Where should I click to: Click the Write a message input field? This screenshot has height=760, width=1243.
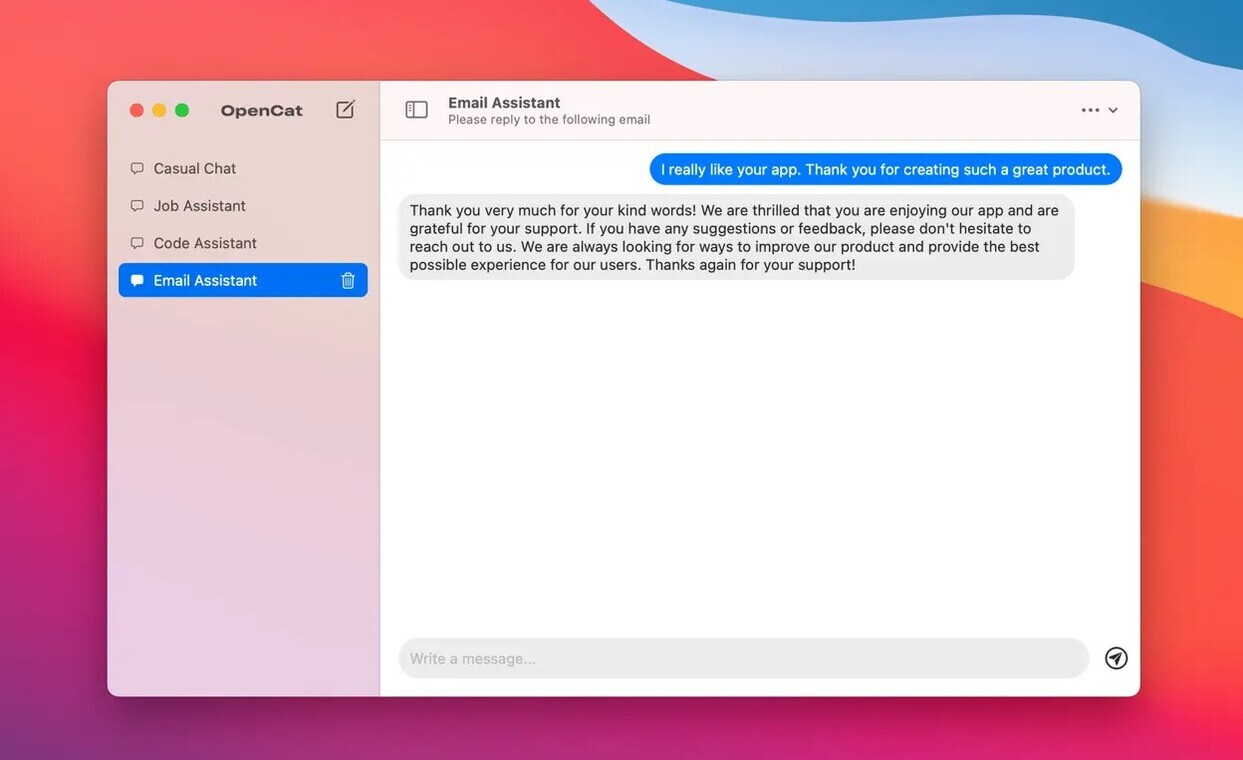click(x=700, y=658)
